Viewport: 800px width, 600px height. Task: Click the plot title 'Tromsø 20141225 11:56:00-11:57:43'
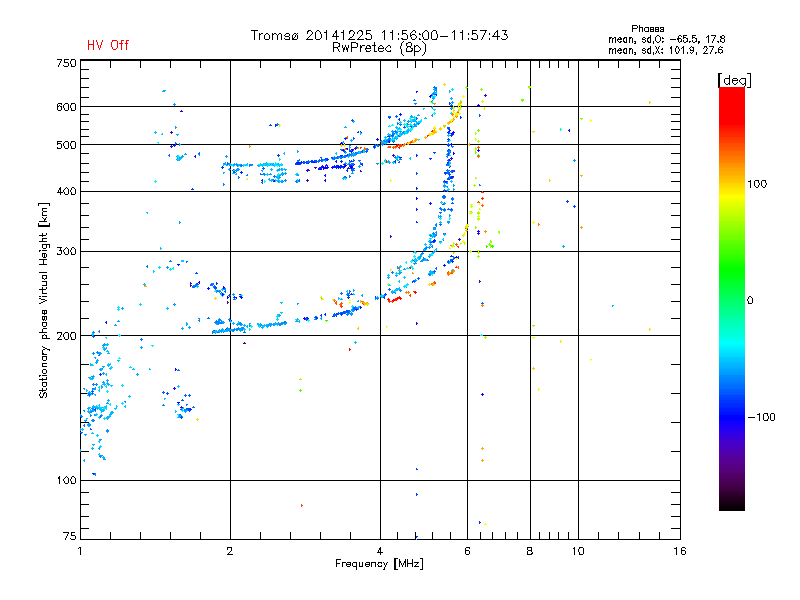coord(380,35)
